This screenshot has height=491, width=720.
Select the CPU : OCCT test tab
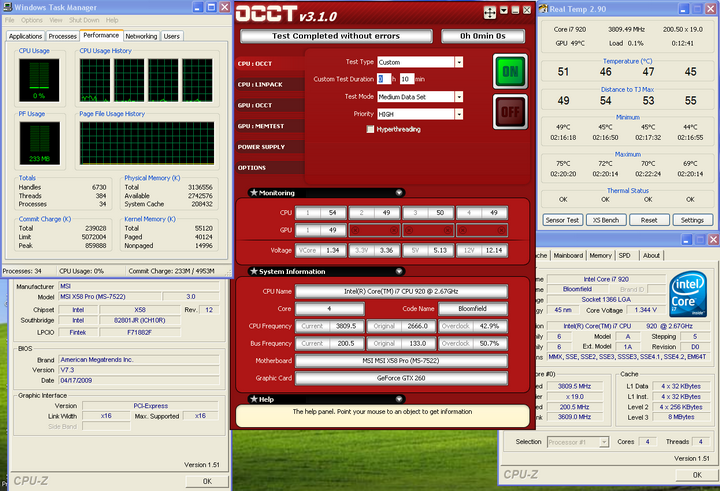pos(270,63)
